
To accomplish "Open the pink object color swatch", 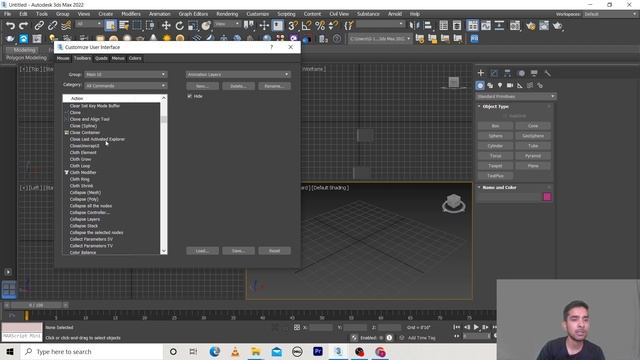I will point(547,197).
